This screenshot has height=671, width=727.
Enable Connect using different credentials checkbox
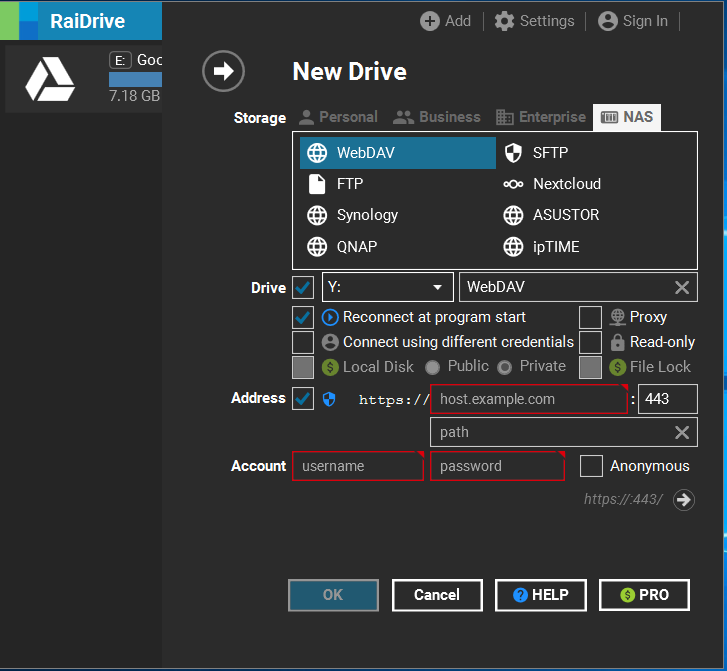[303, 342]
